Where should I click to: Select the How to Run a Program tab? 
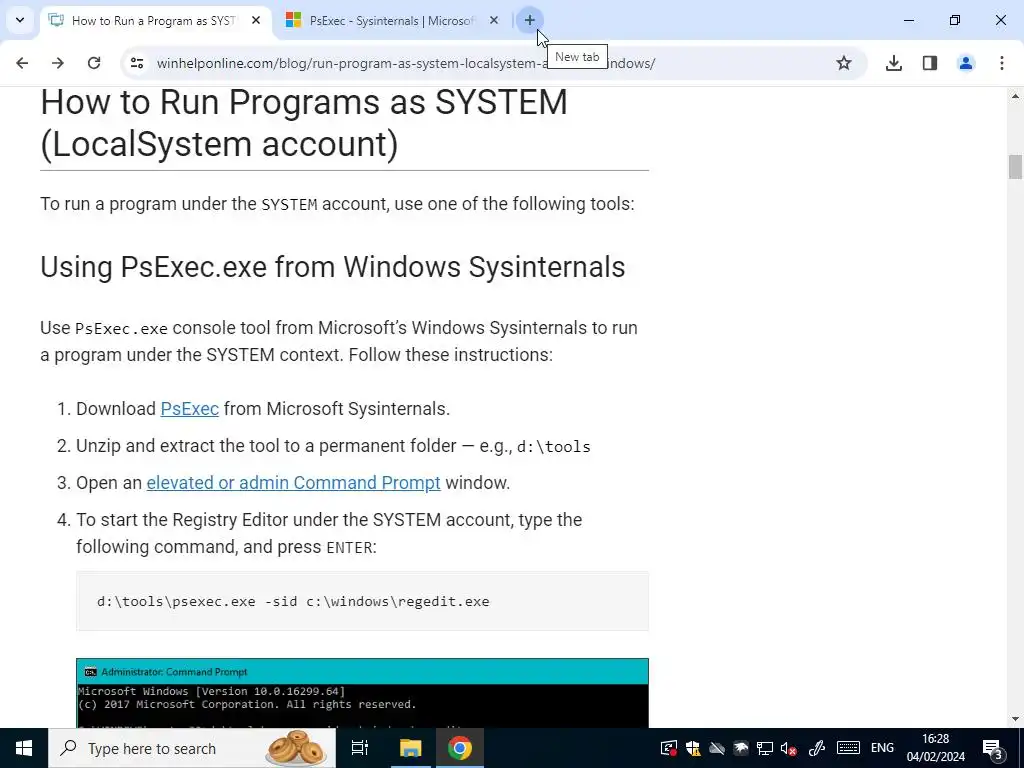tap(152, 20)
